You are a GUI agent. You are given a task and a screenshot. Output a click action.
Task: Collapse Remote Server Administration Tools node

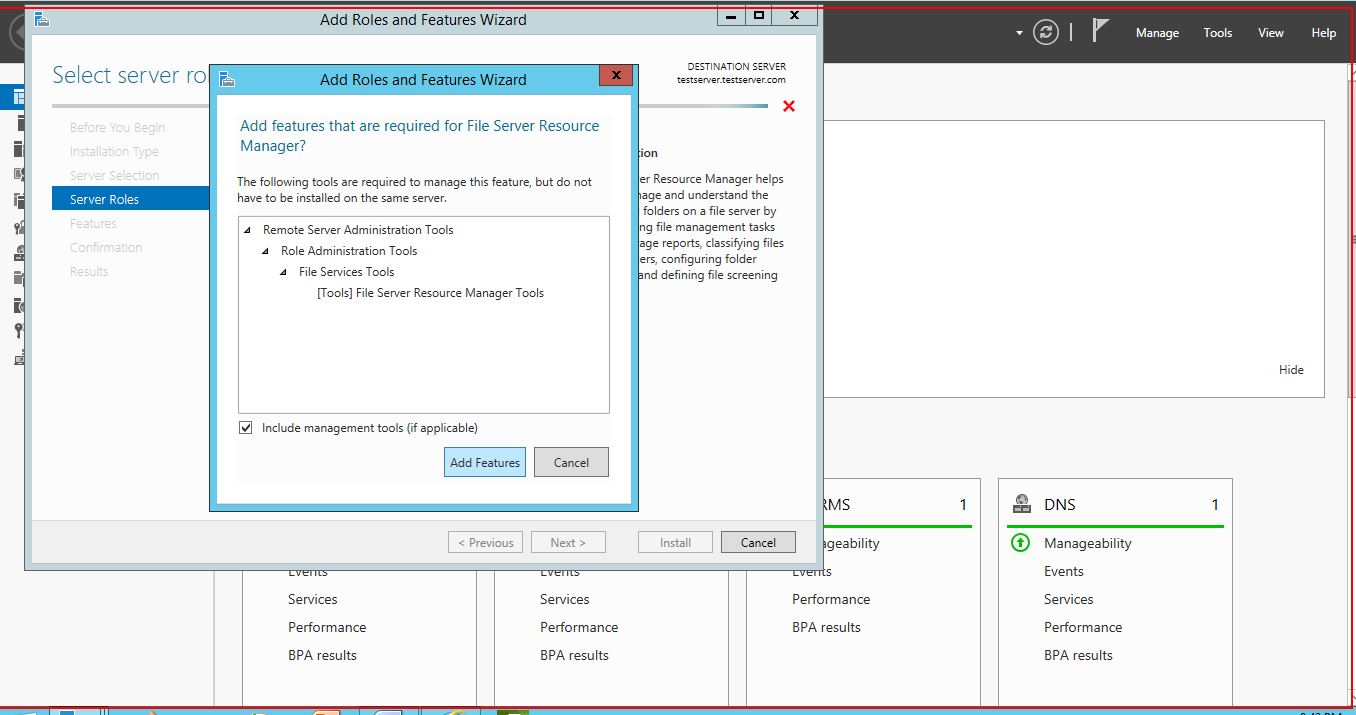(x=247, y=230)
